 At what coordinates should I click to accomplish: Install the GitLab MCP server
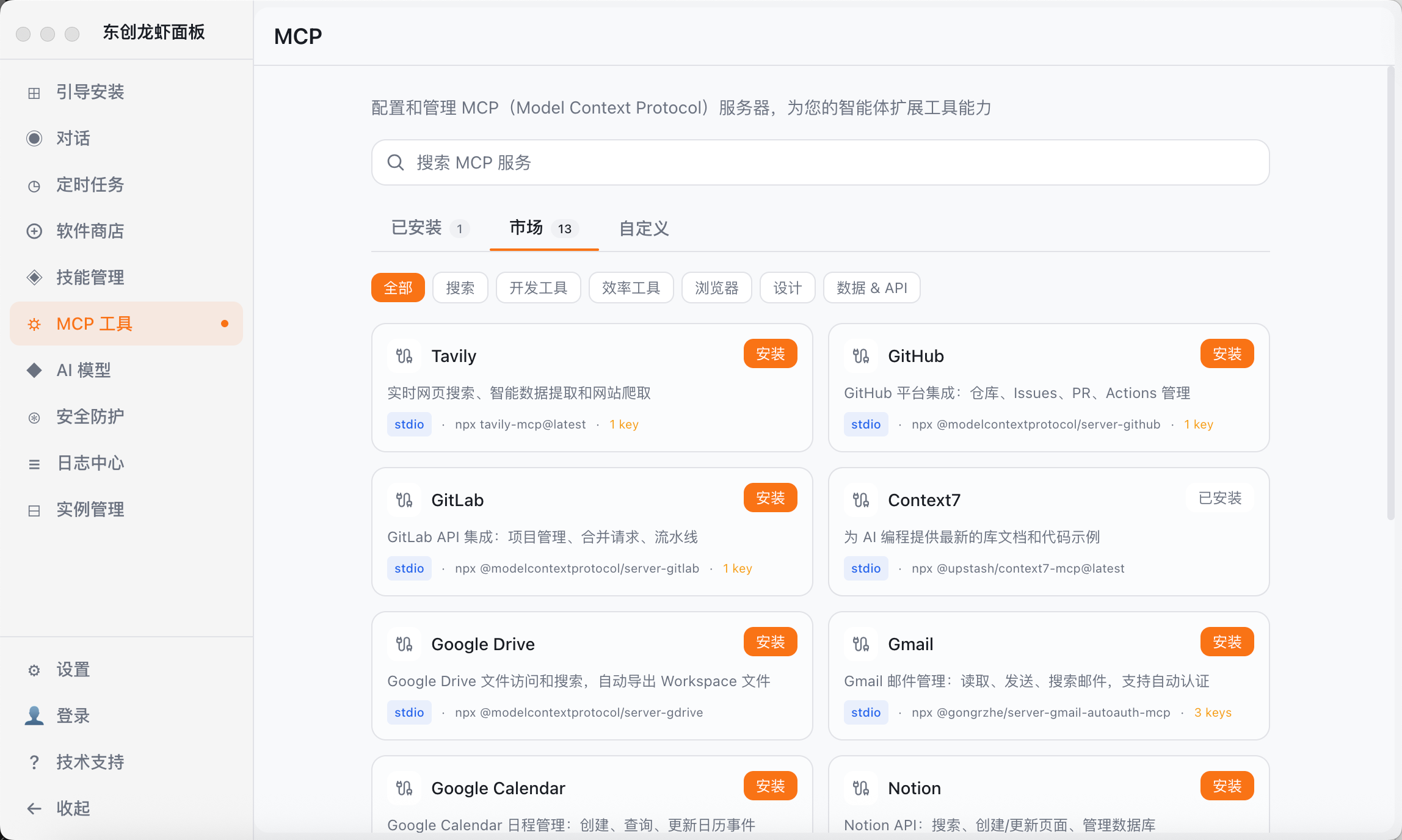tap(771, 498)
